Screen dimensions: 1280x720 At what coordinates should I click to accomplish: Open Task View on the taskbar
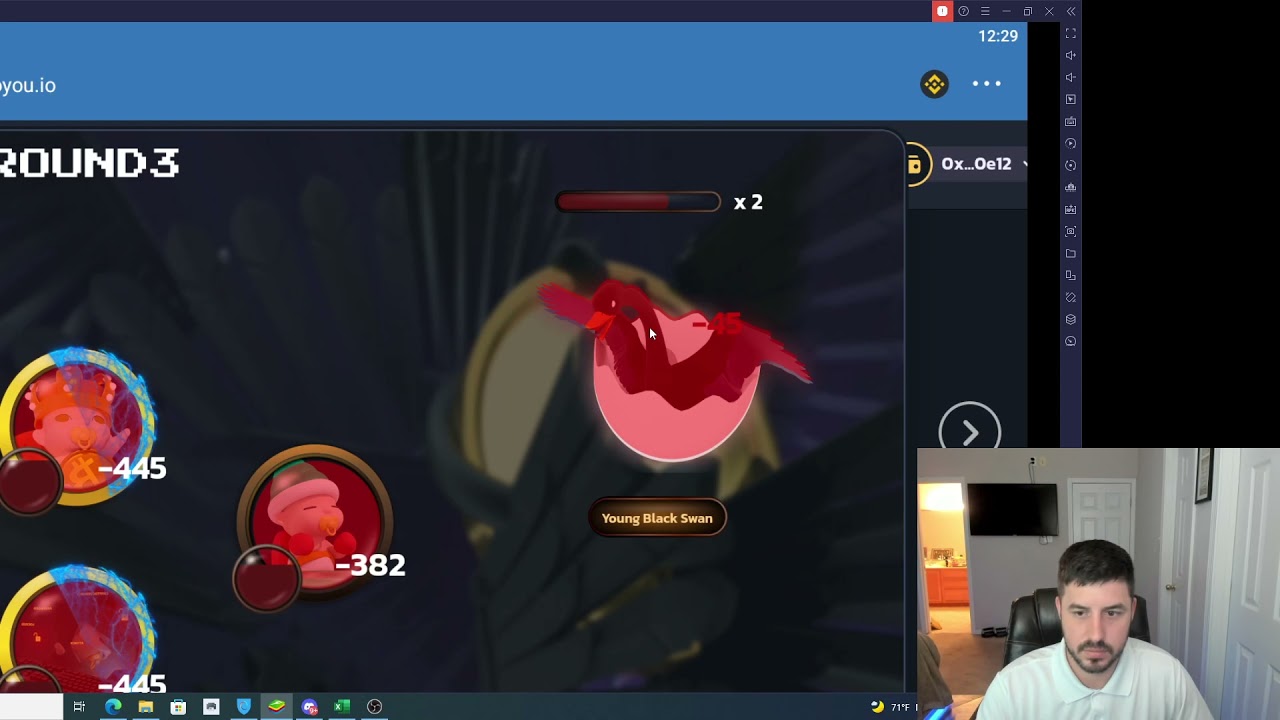(79, 707)
